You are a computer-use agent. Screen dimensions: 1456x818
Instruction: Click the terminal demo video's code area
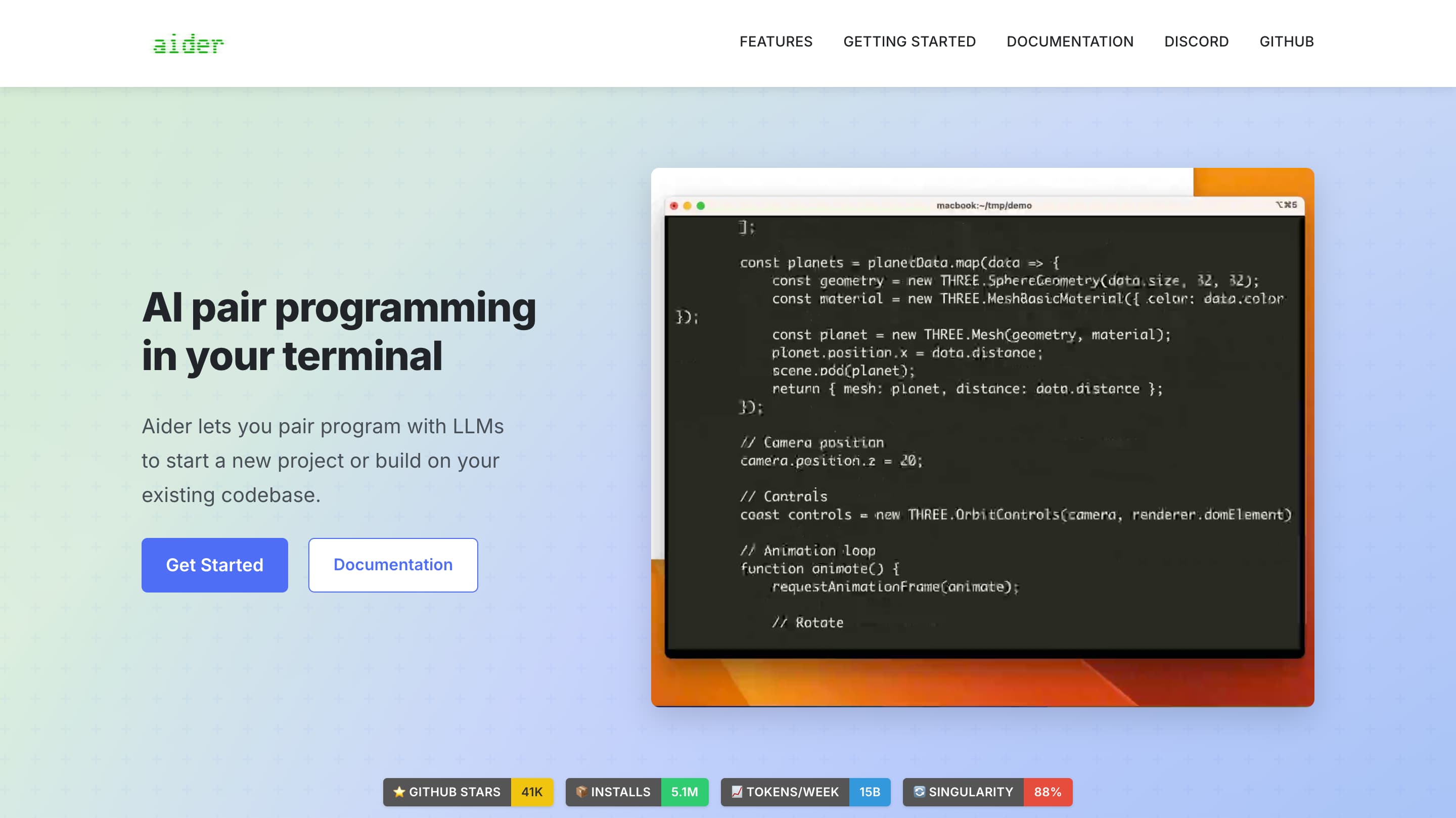tap(983, 435)
